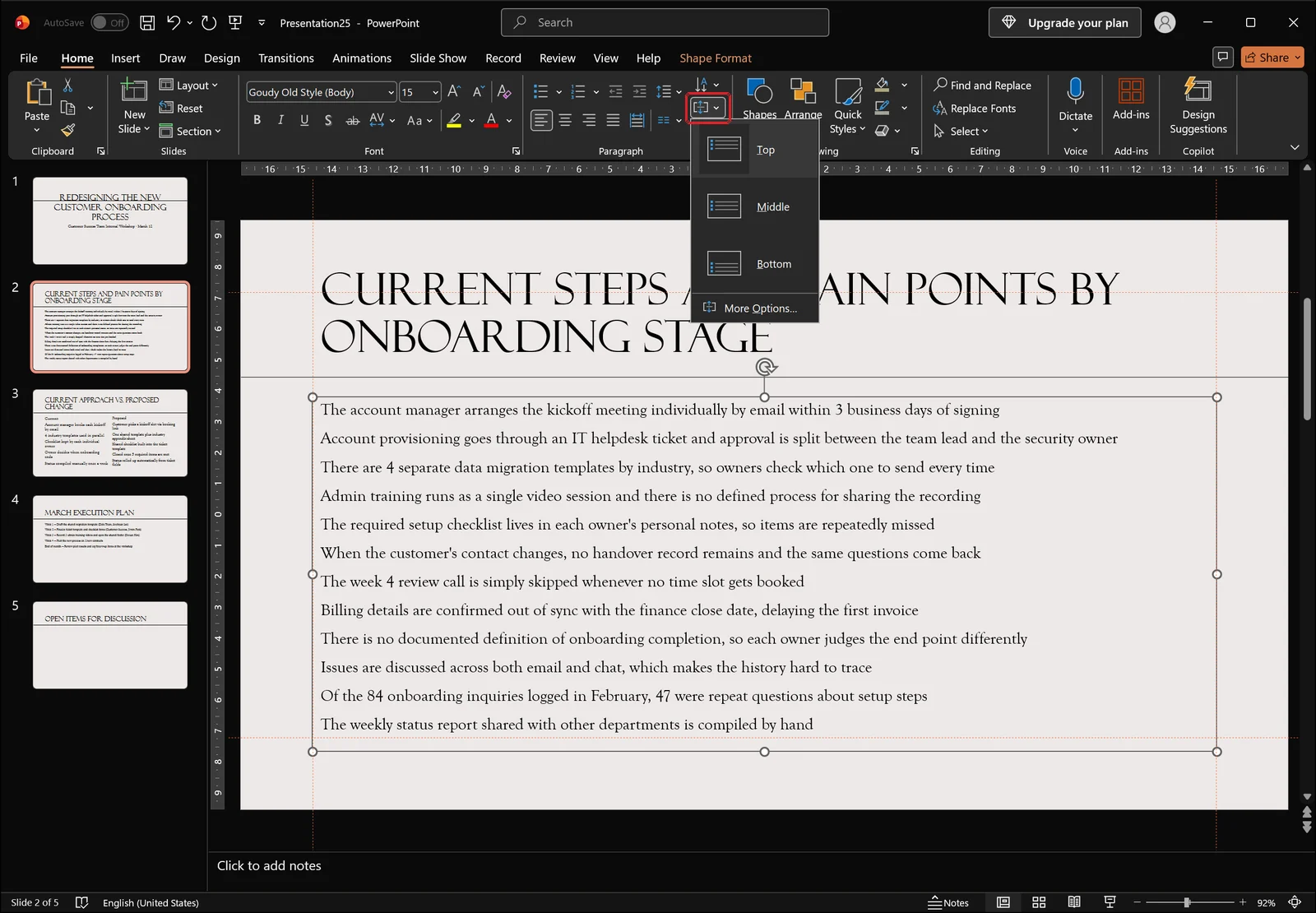Expand the Section dropdown
This screenshot has height=913, width=1316.
coord(190,131)
